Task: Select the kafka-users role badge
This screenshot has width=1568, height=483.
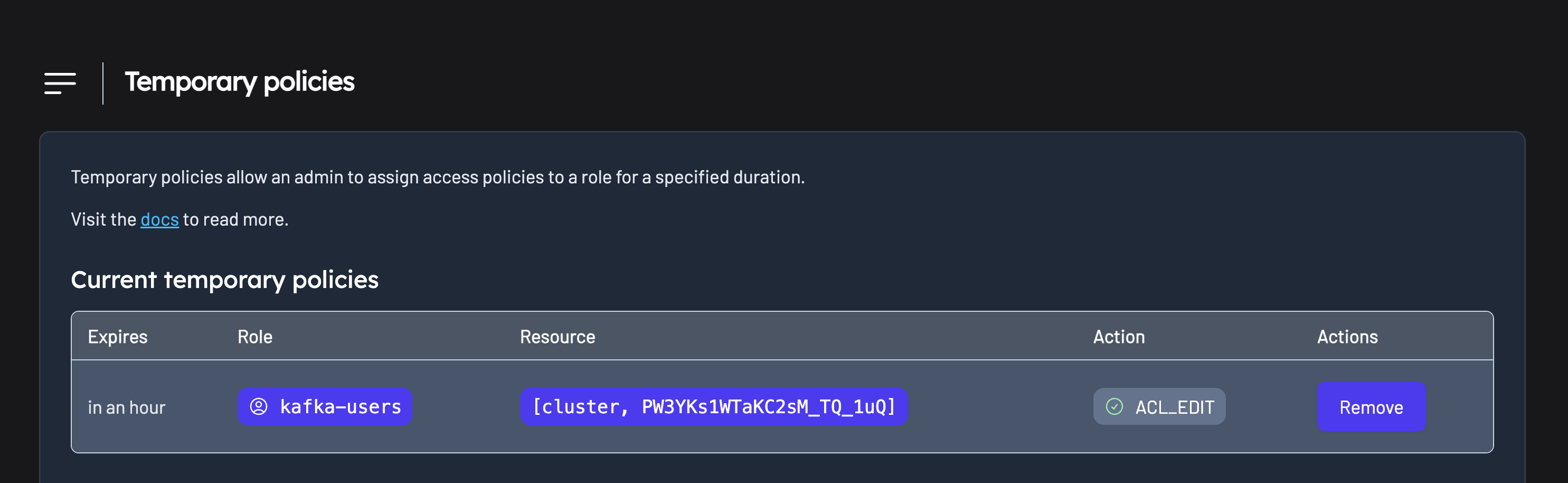Action: [x=325, y=406]
